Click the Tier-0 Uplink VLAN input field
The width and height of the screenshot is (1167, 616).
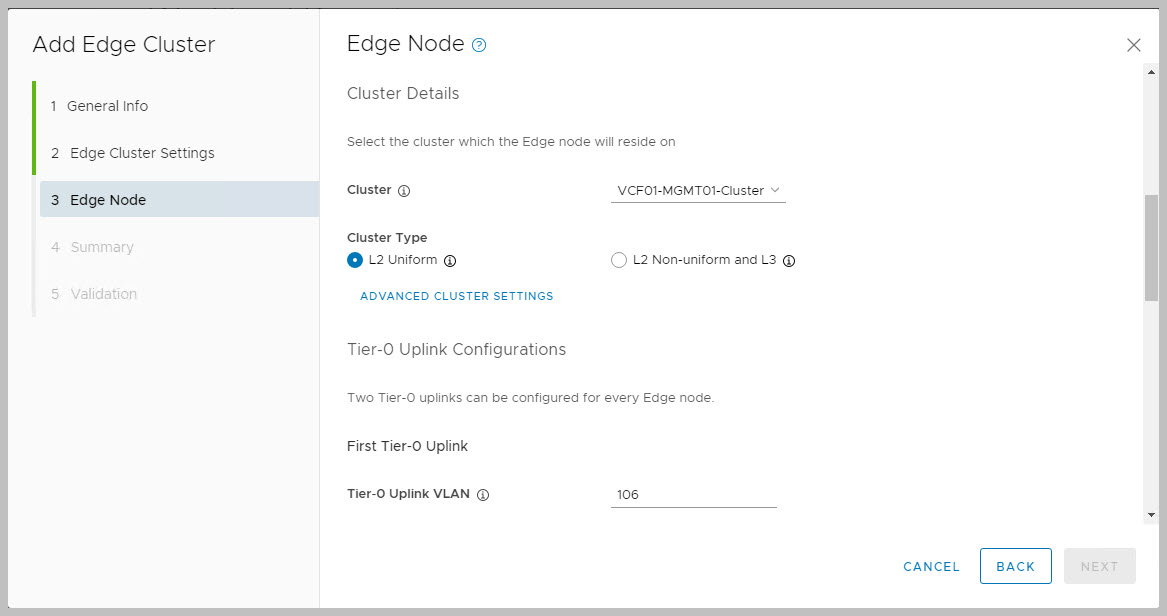pos(693,495)
